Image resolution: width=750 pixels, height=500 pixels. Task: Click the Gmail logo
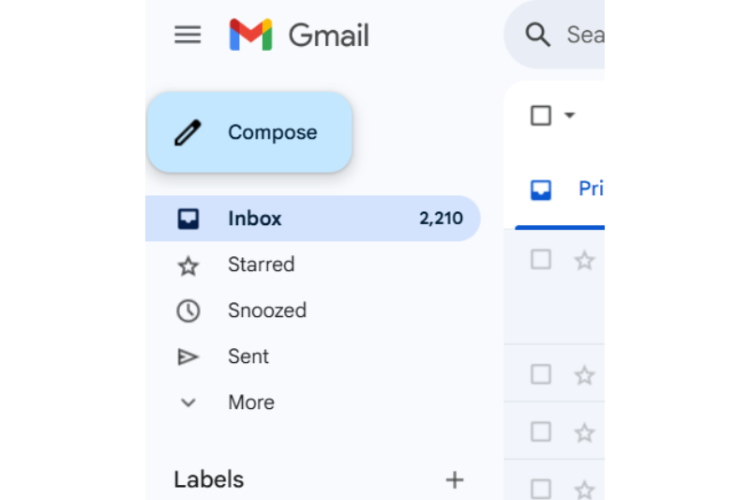click(250, 35)
